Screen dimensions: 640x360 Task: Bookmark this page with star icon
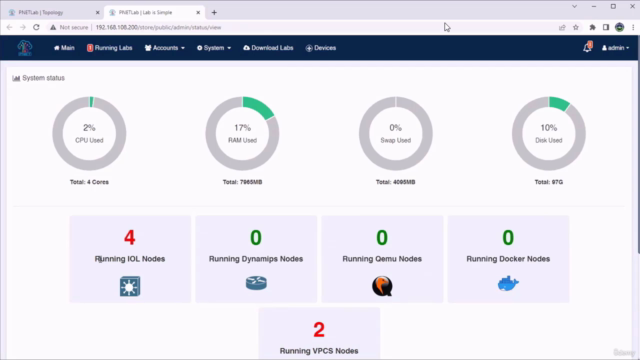click(x=576, y=27)
